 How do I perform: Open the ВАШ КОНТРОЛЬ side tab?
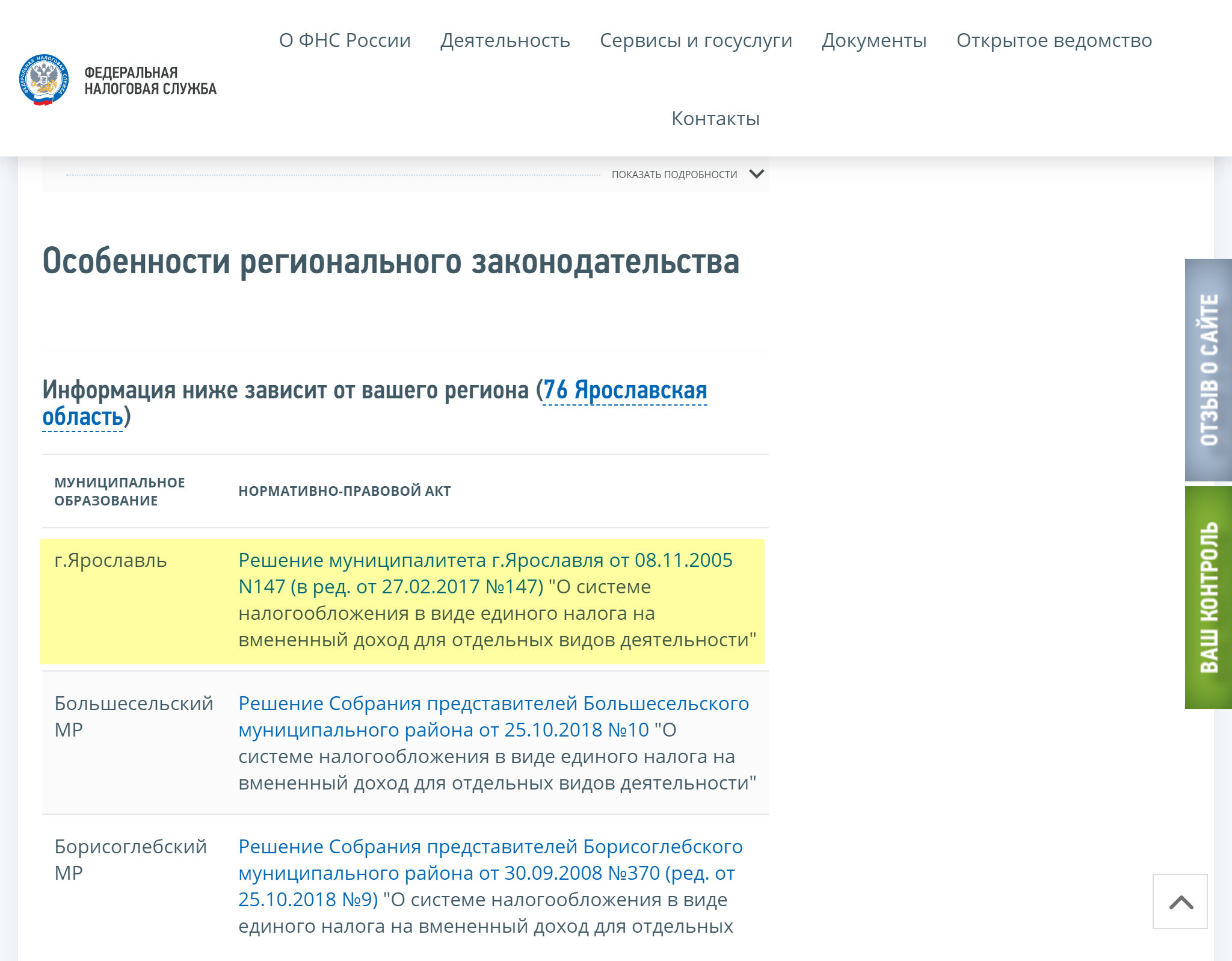point(1209,597)
